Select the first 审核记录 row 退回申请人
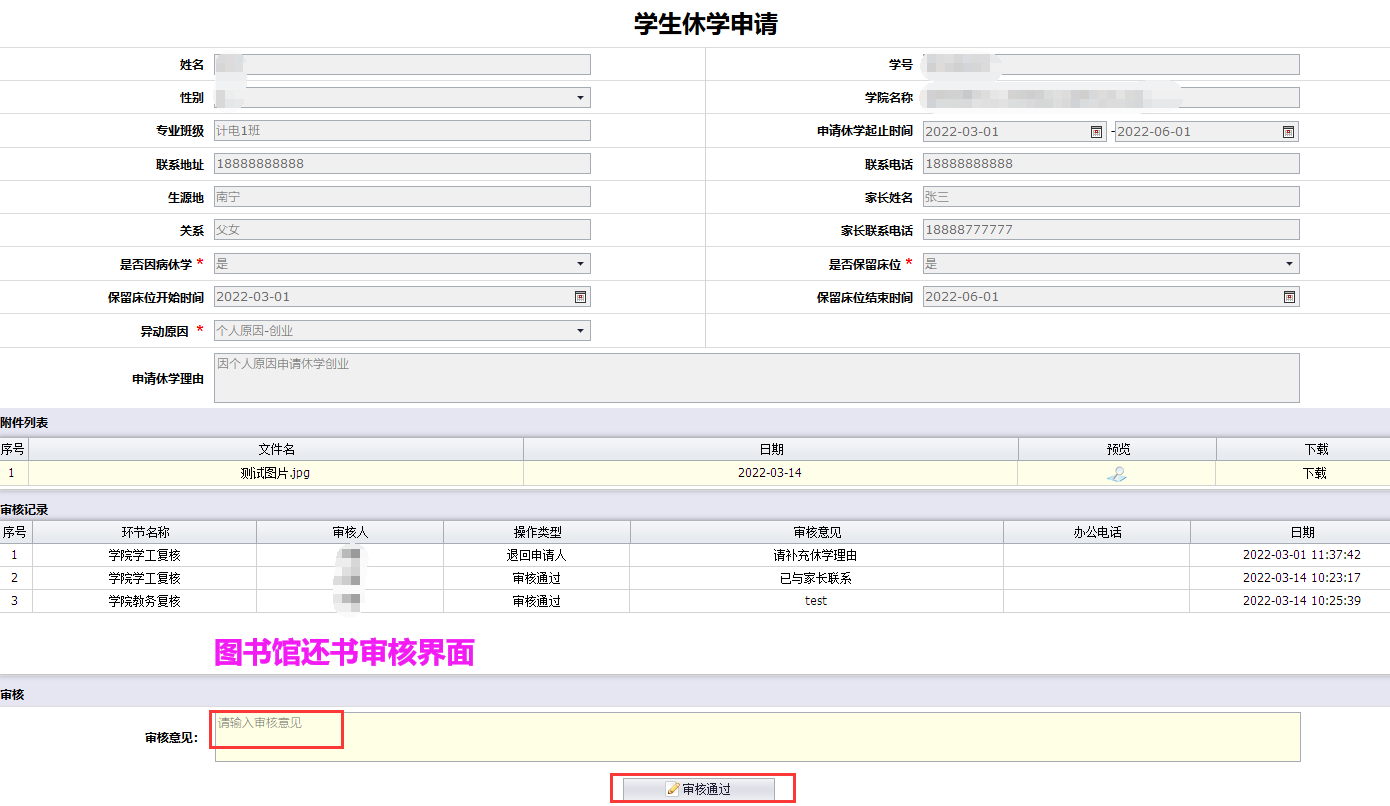Viewport: 1390px width, 806px height. tap(536, 555)
